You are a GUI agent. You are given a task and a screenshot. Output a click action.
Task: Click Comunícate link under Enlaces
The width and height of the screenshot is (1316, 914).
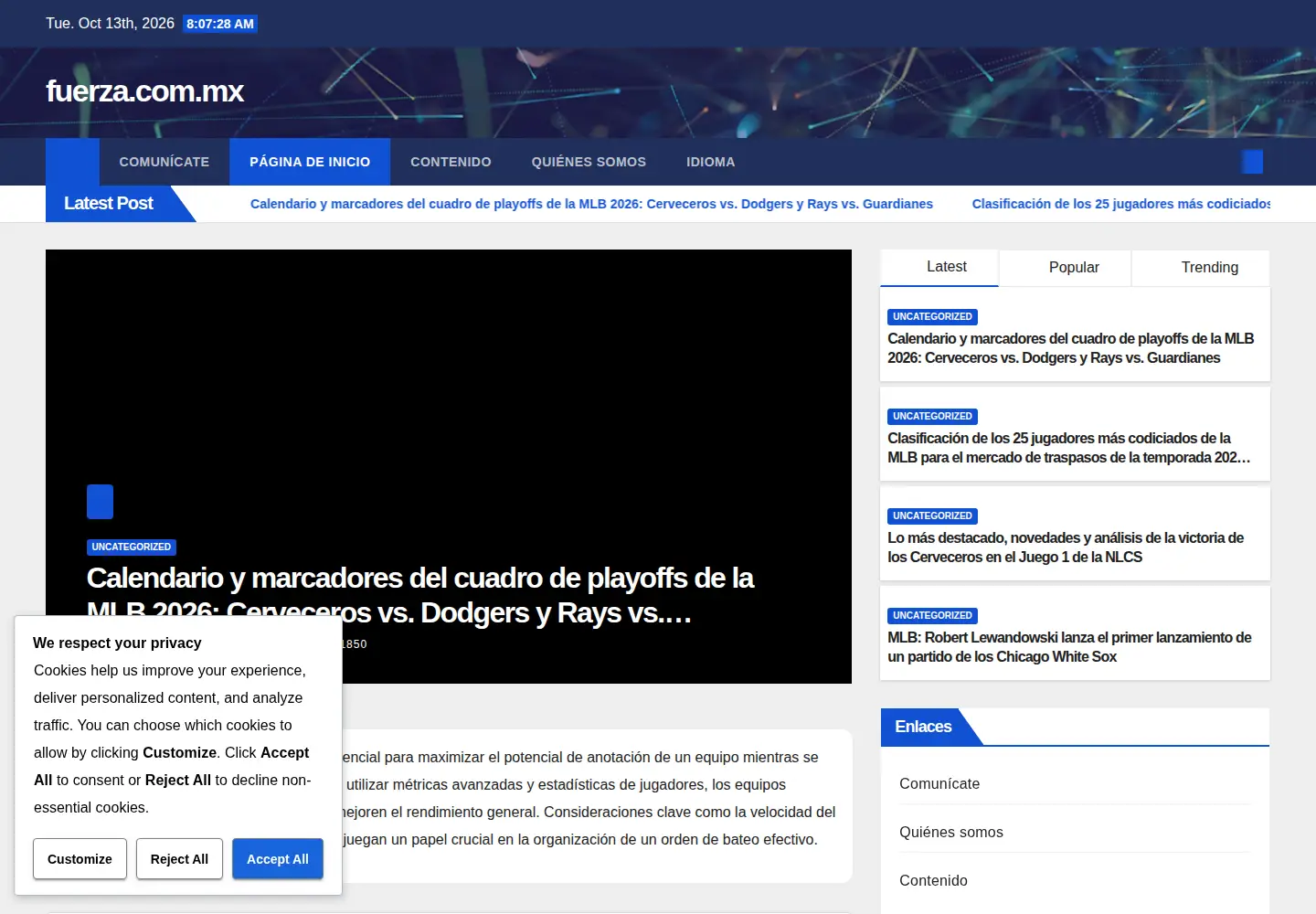point(939,784)
